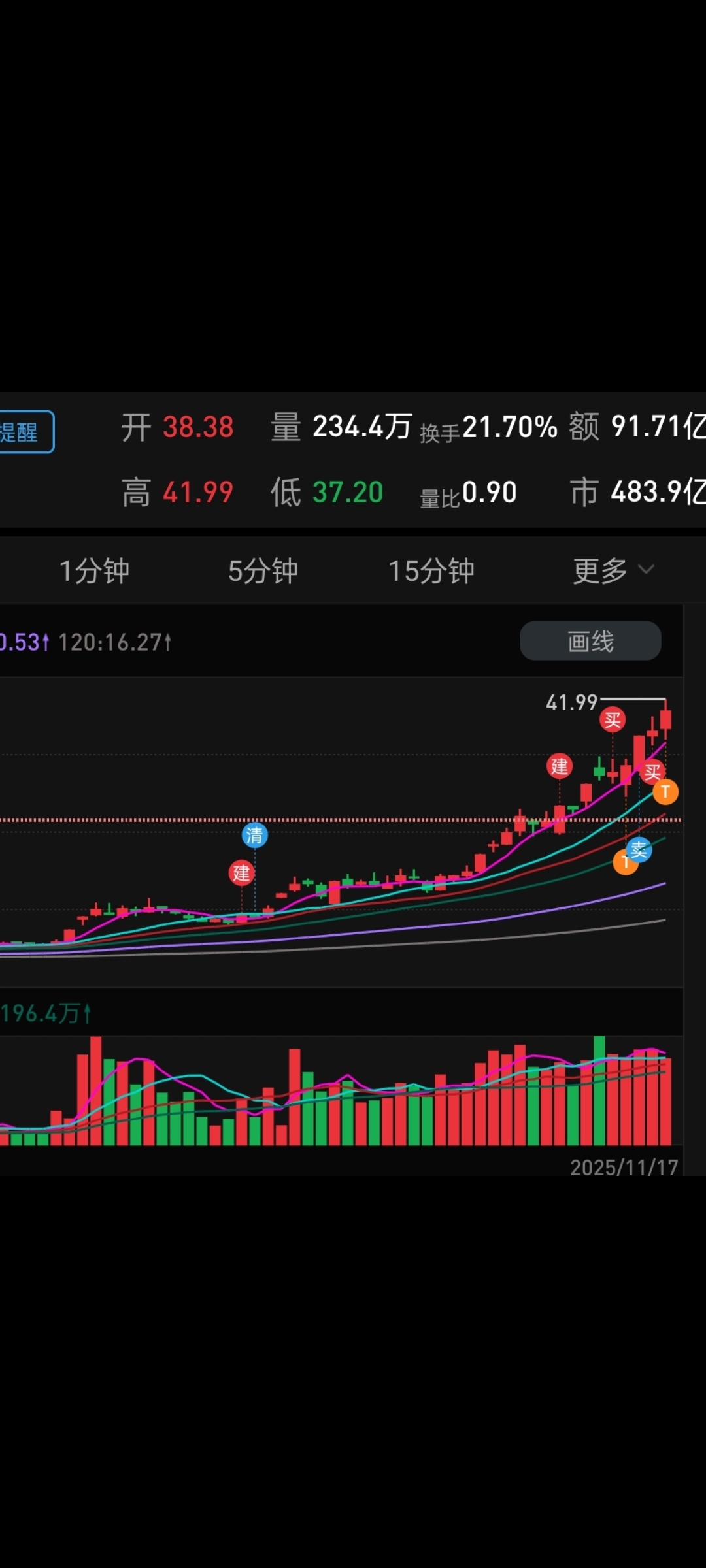The width and height of the screenshot is (706, 1568).
Task: Tap the 提醒 alert button
Action: click(x=26, y=432)
